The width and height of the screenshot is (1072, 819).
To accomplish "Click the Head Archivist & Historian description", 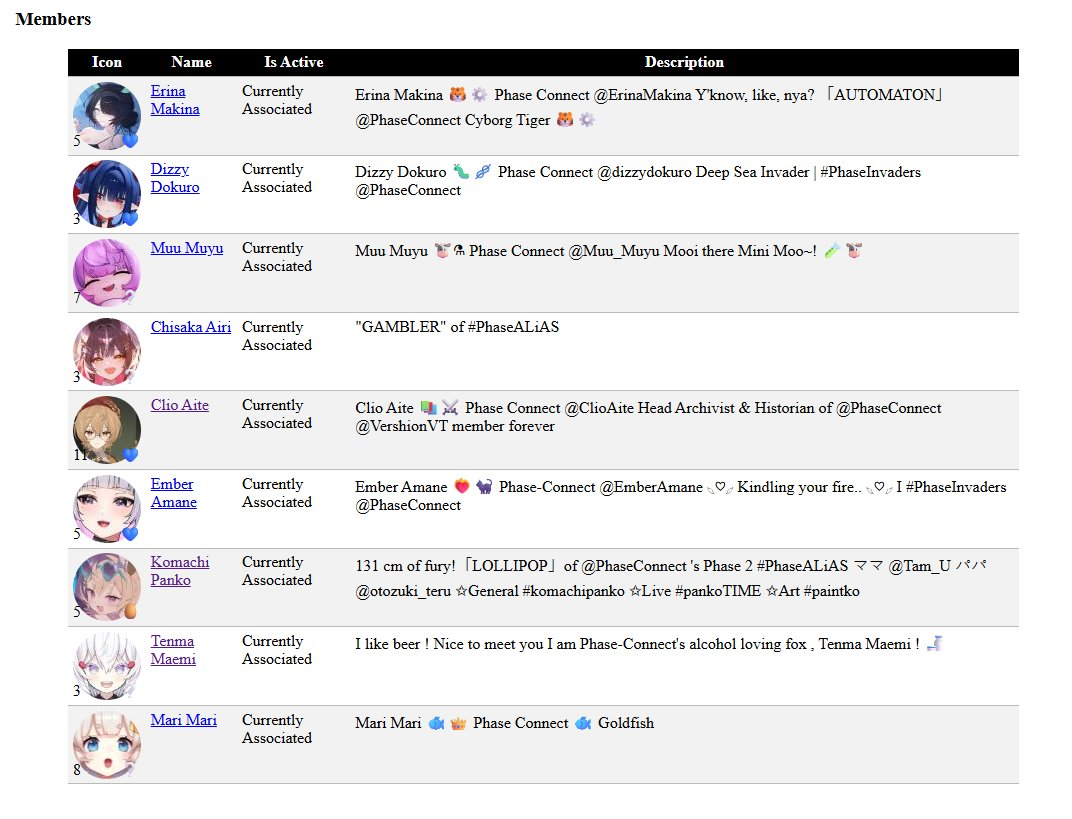I will (x=648, y=417).
